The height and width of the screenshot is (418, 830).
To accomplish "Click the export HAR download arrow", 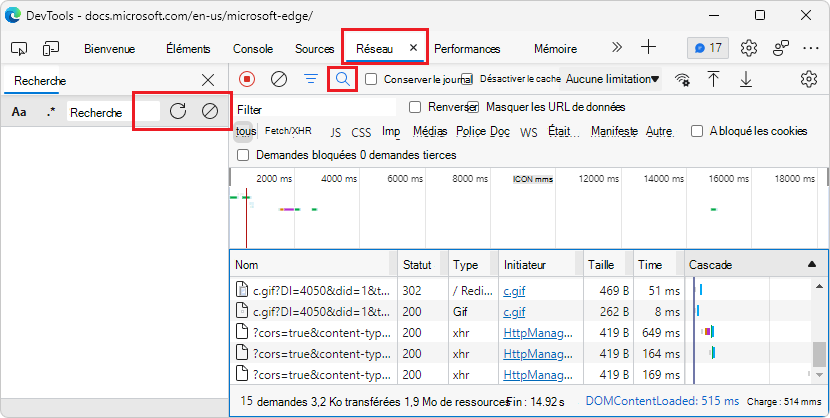I will 746,79.
